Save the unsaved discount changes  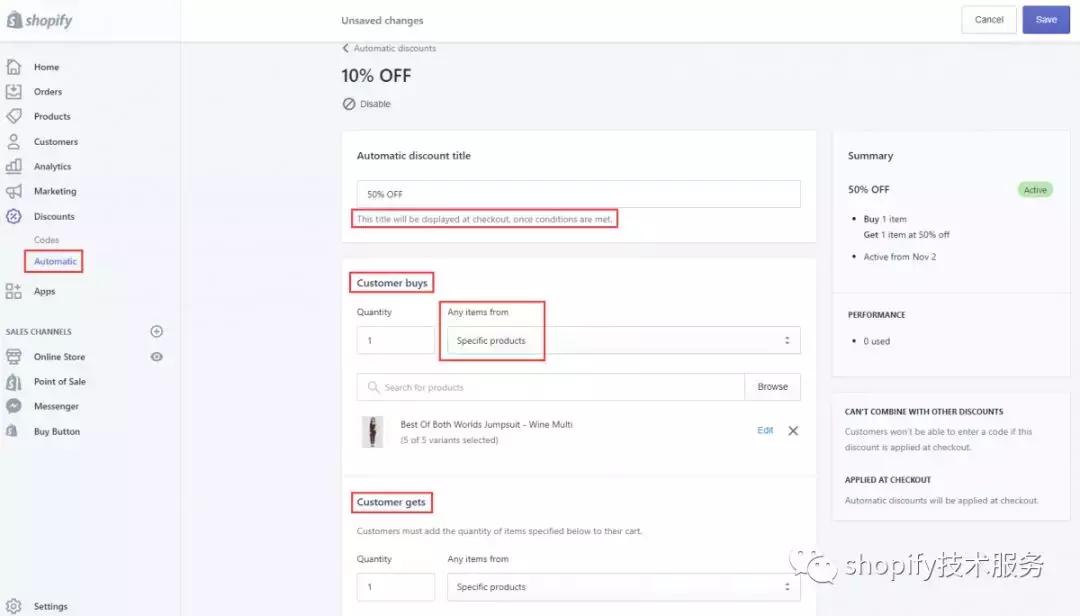(x=1046, y=19)
